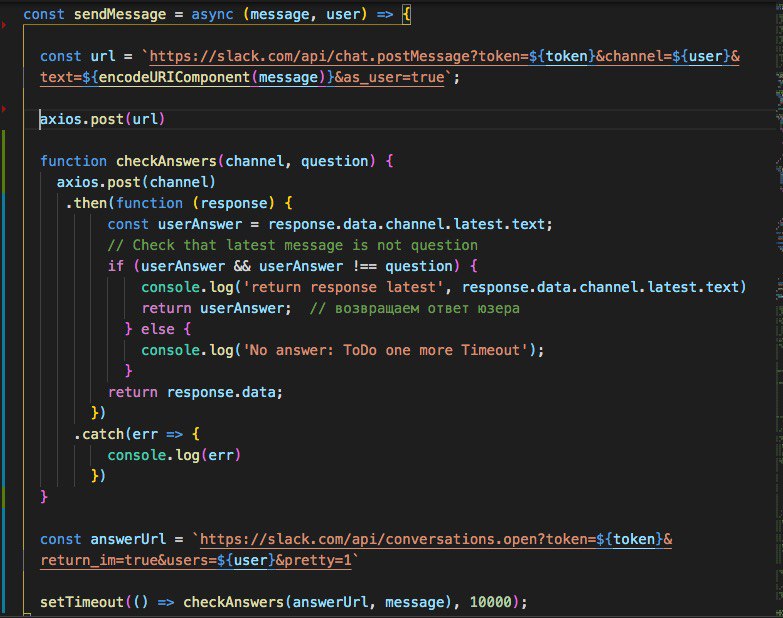Click the 'Check that latest message' comment
This screenshot has width=783, height=618.
(x=293, y=245)
